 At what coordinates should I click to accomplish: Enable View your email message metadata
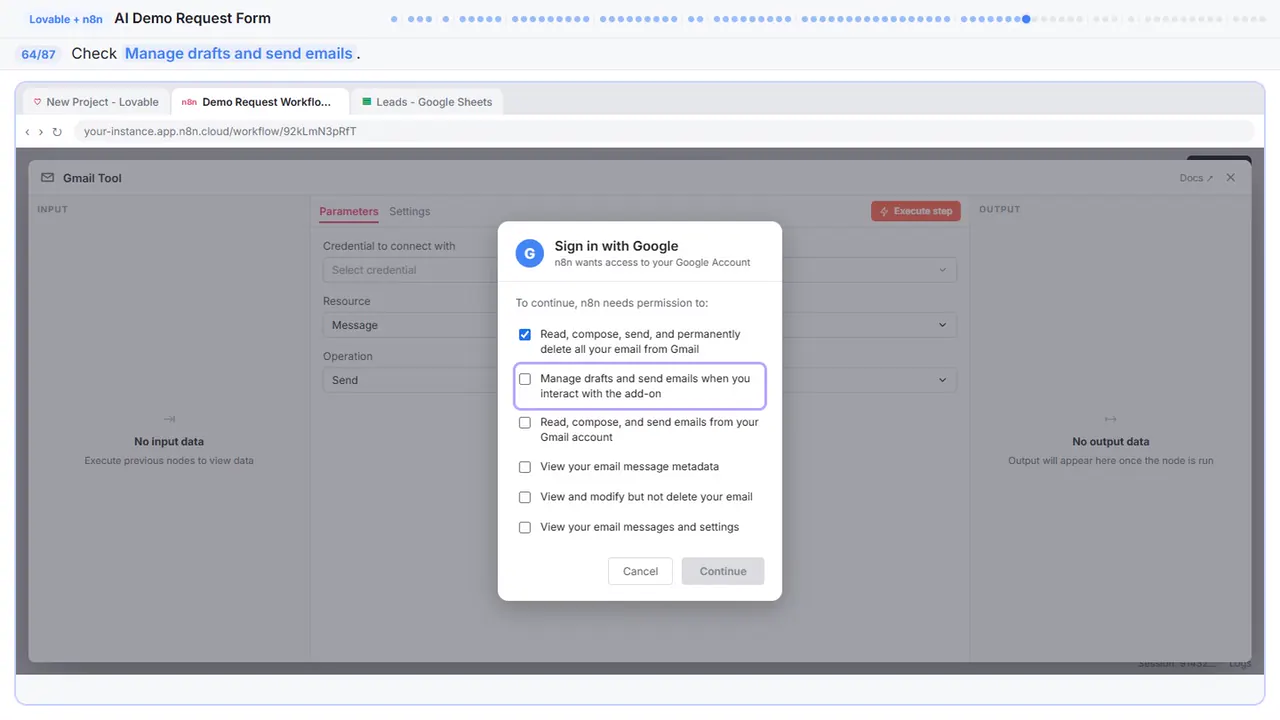click(x=525, y=467)
